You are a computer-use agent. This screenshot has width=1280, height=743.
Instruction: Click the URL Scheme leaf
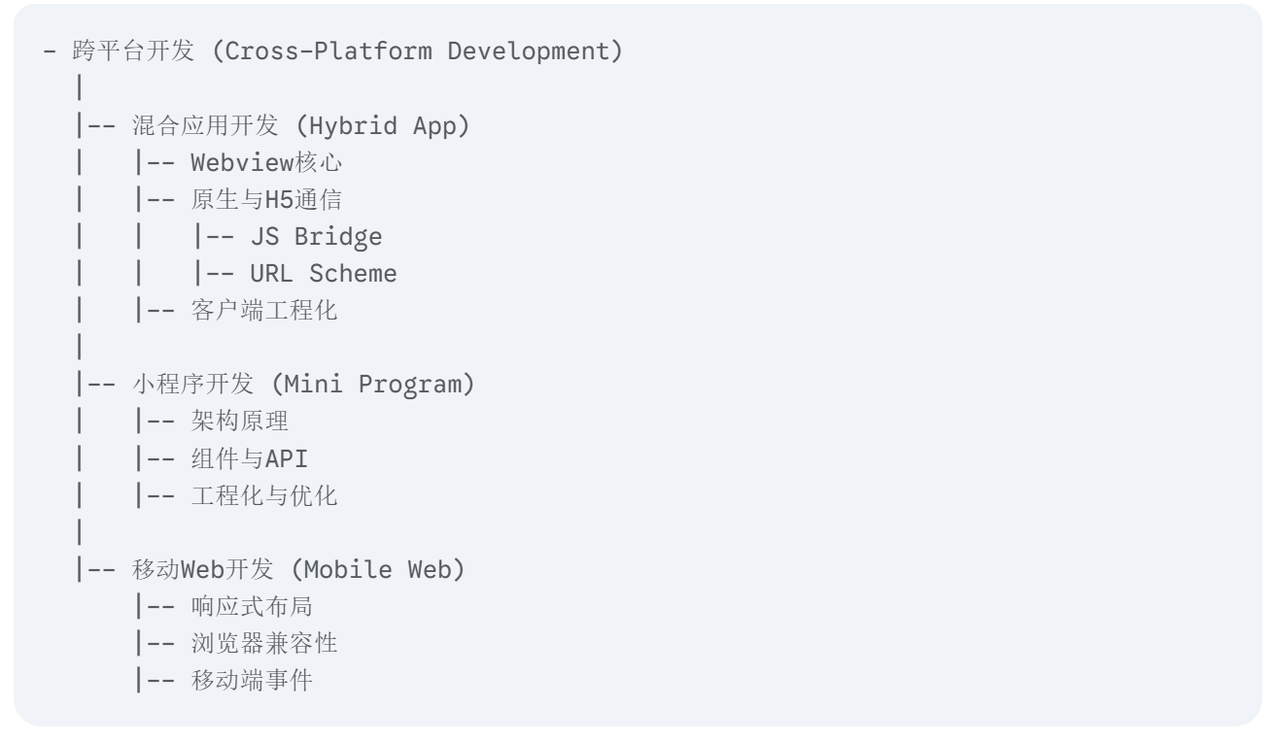323,274
